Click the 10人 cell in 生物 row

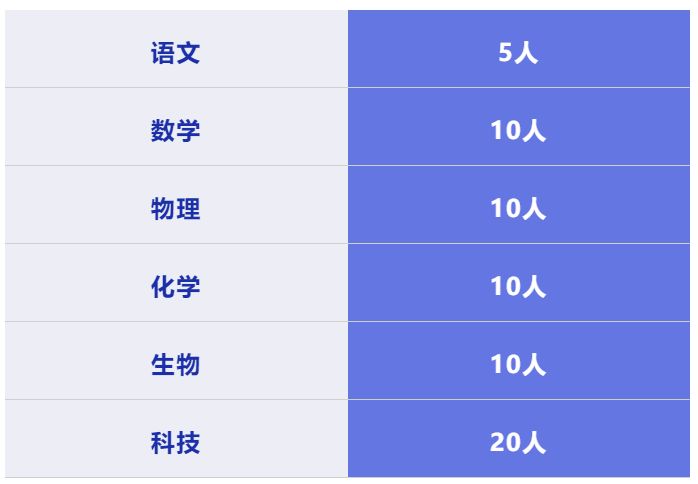coord(519,361)
